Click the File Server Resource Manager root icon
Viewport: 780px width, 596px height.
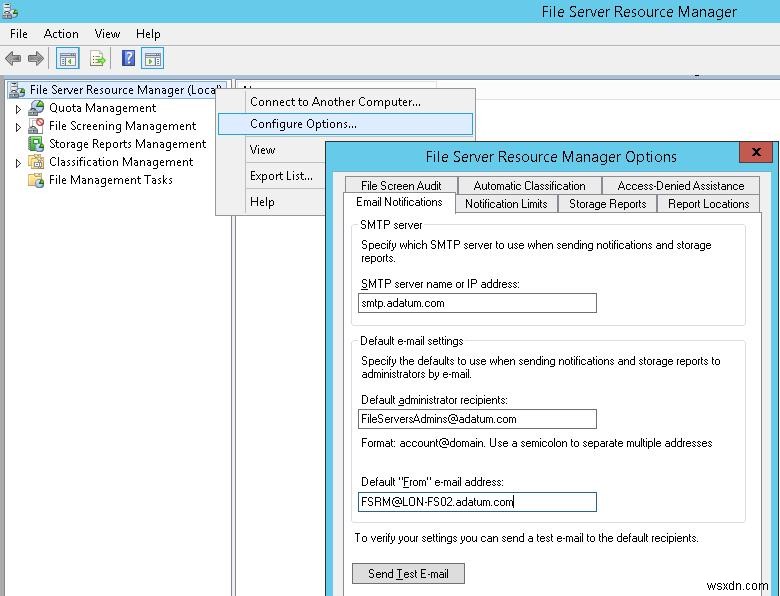click(16, 90)
